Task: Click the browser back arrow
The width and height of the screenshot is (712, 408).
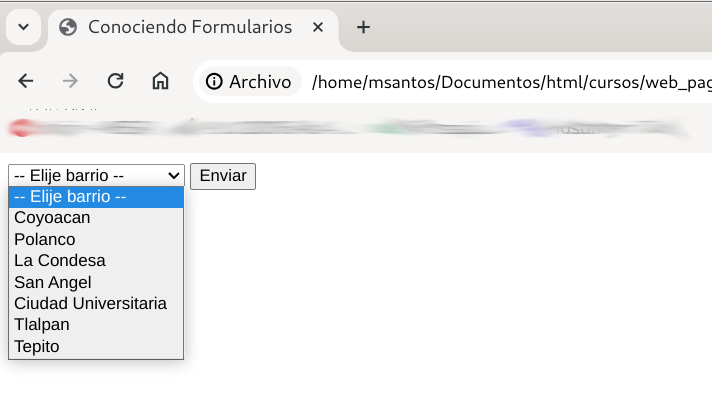Action: [26, 81]
